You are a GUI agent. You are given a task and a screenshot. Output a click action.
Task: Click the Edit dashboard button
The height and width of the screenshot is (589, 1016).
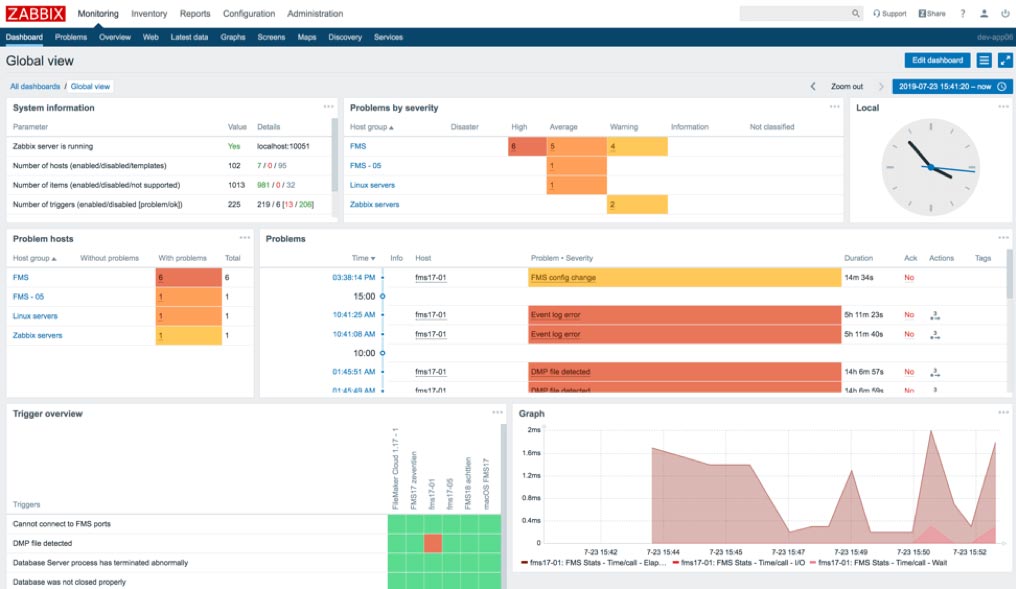(937, 60)
